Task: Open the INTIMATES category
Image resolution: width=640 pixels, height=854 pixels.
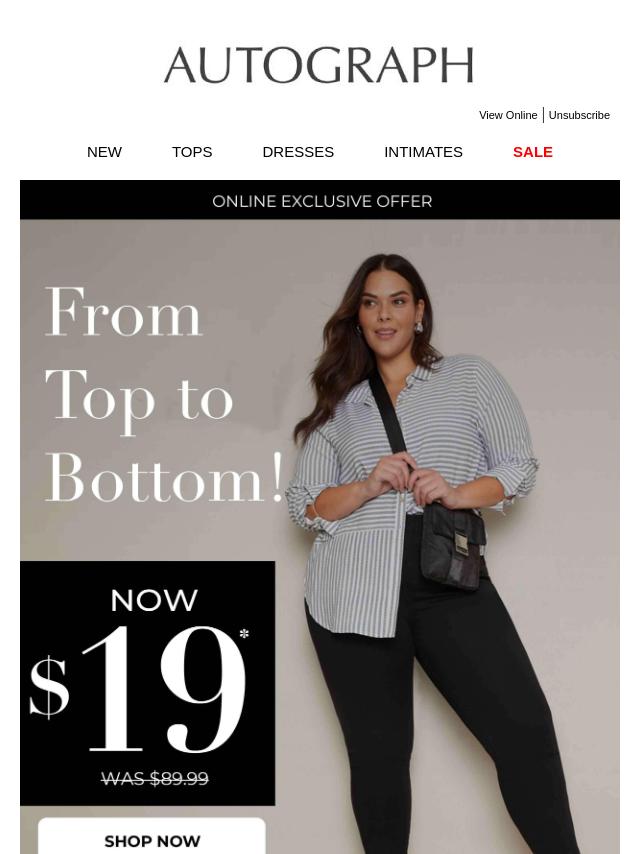Action: (x=423, y=152)
